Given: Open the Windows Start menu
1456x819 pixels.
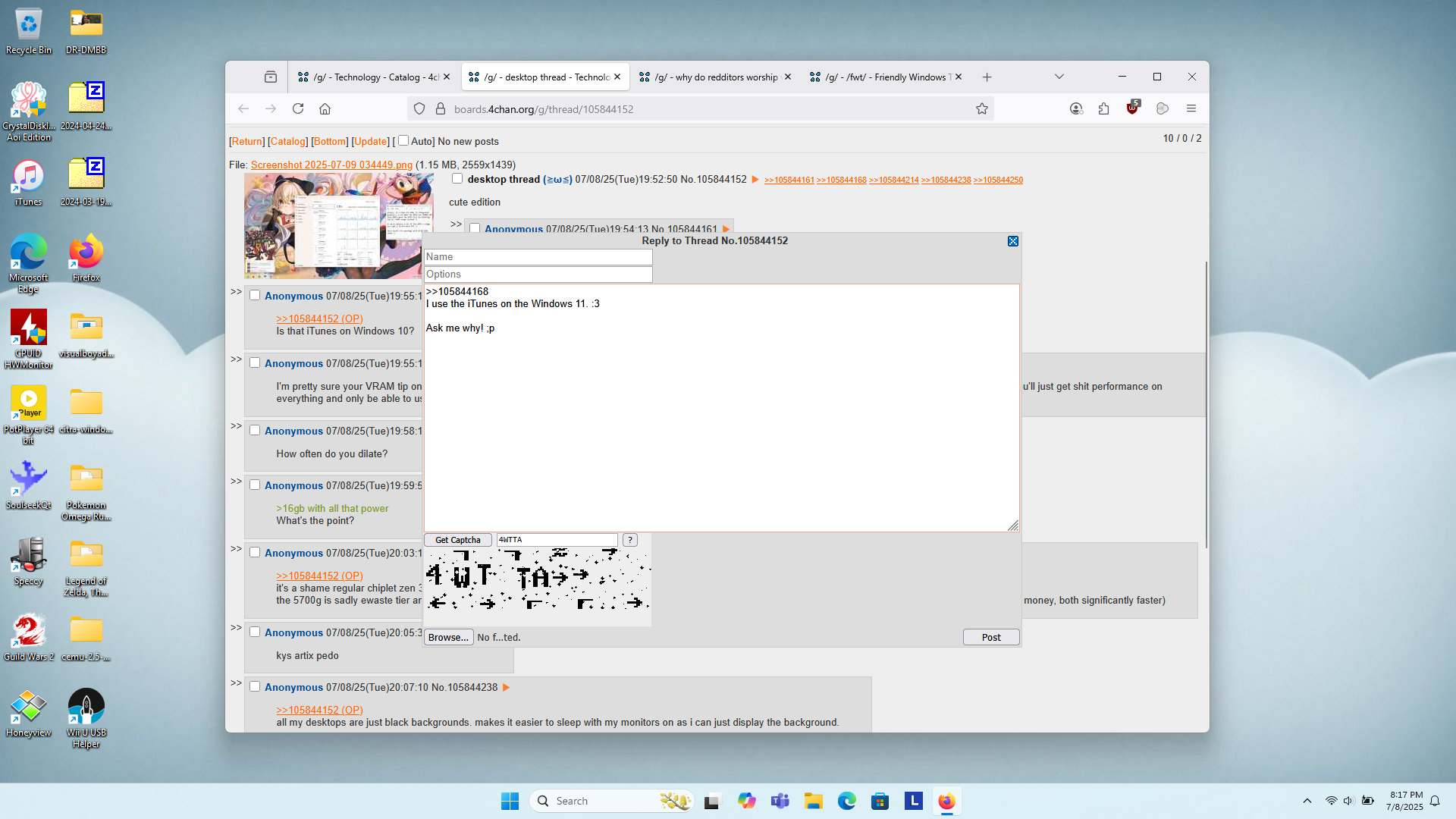Looking at the screenshot, I should point(510,801).
